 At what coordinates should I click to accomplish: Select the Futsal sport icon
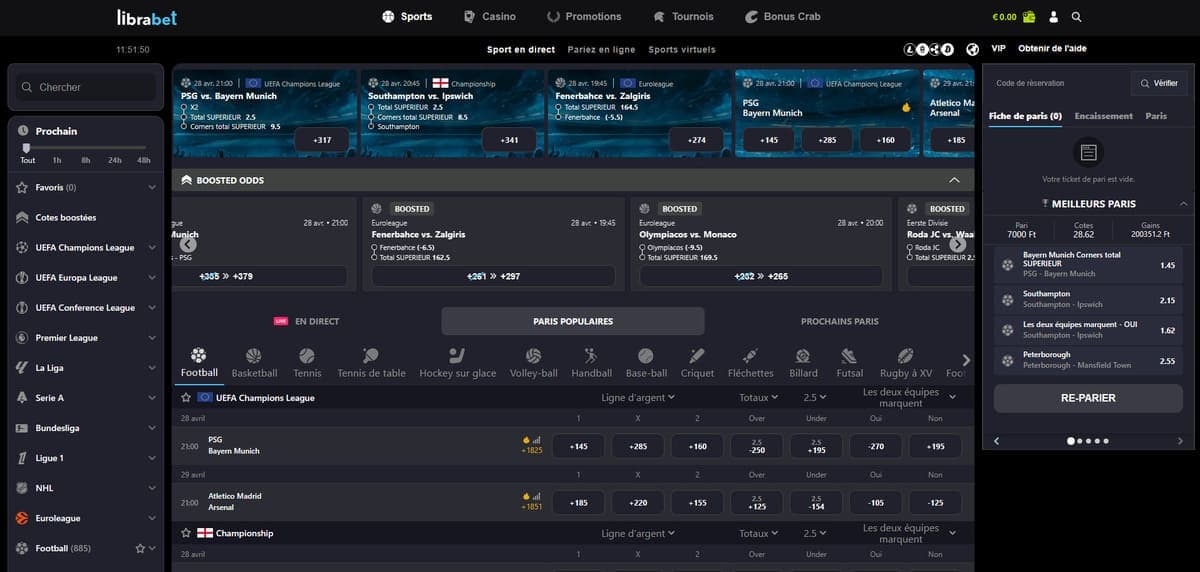click(x=849, y=364)
